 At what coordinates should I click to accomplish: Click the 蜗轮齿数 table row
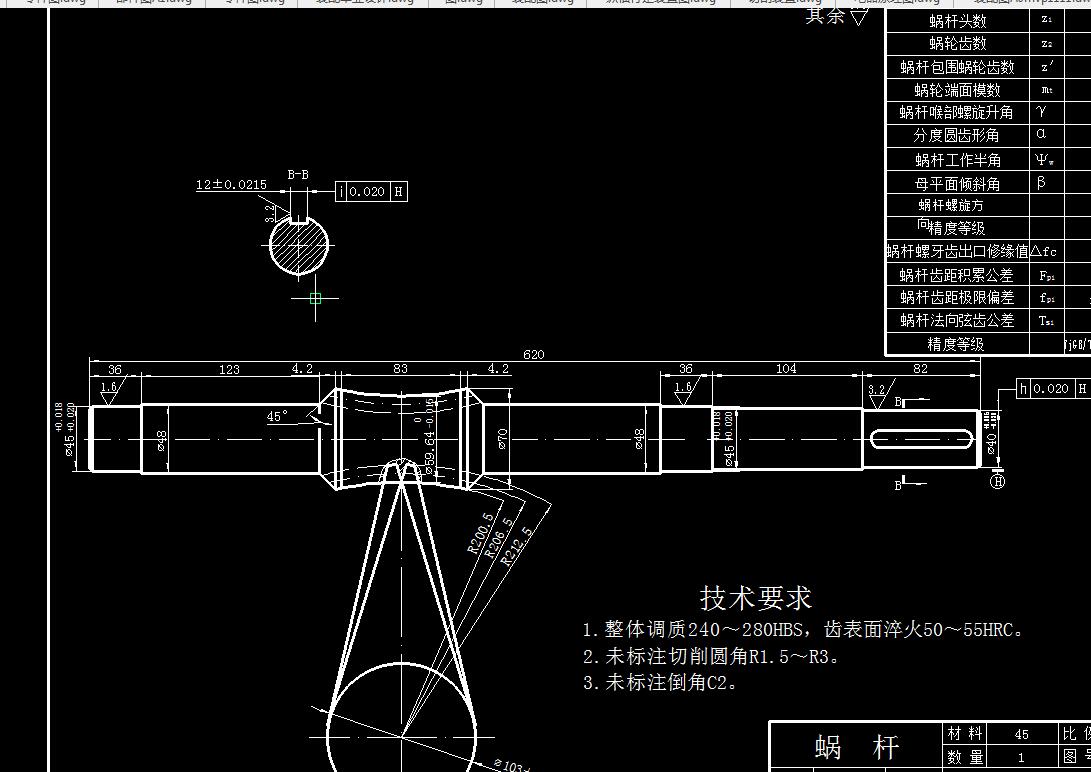(988, 44)
